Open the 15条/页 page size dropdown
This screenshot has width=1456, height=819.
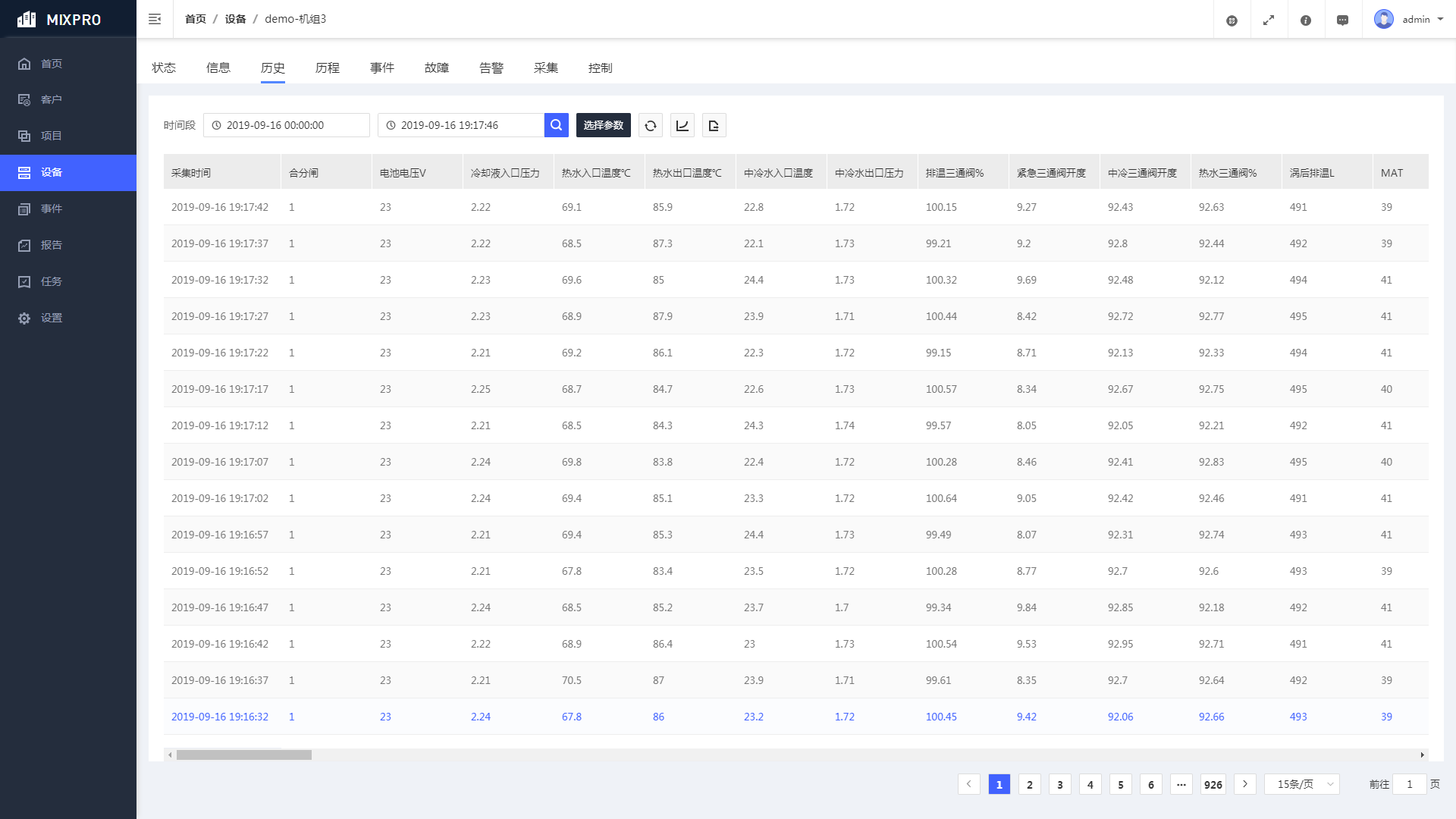coord(1302,784)
